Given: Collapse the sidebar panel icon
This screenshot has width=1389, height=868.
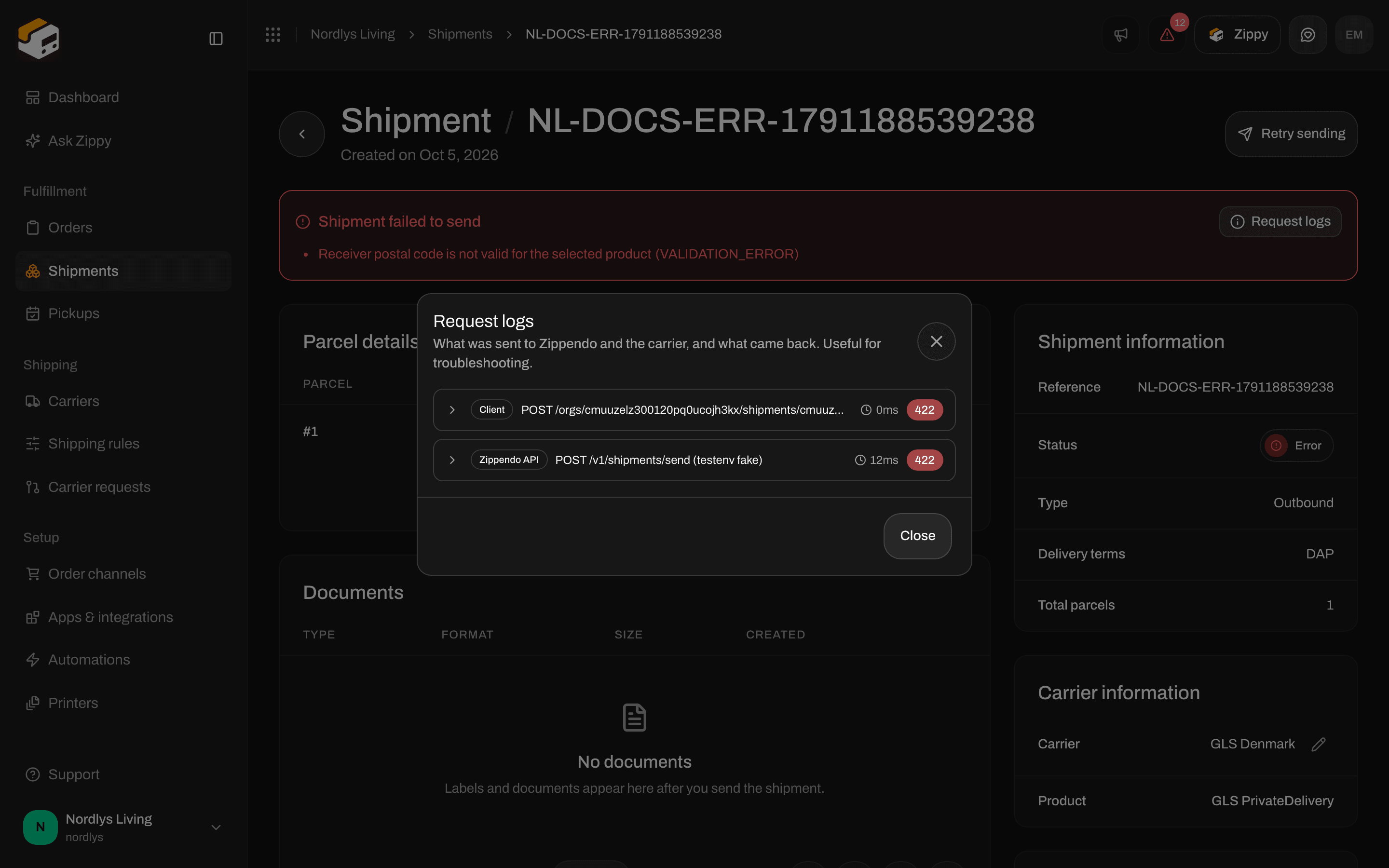Looking at the screenshot, I should 216,39.
